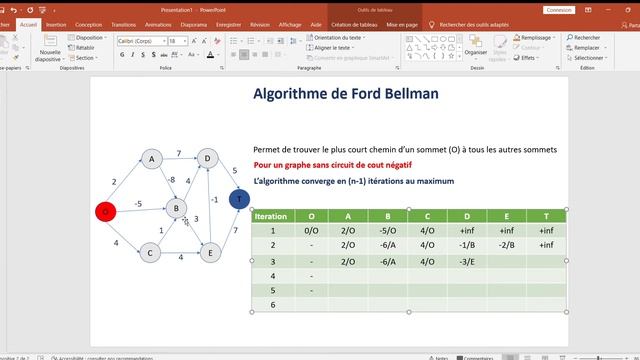
Task: Expand the Section dropdown
Action: [x=83, y=58]
